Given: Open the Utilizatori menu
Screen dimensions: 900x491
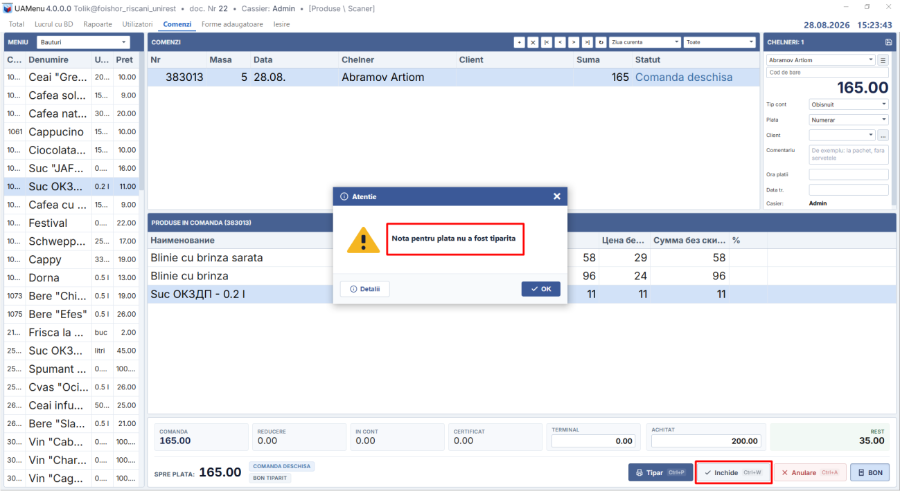Looking at the screenshot, I should 137,24.
